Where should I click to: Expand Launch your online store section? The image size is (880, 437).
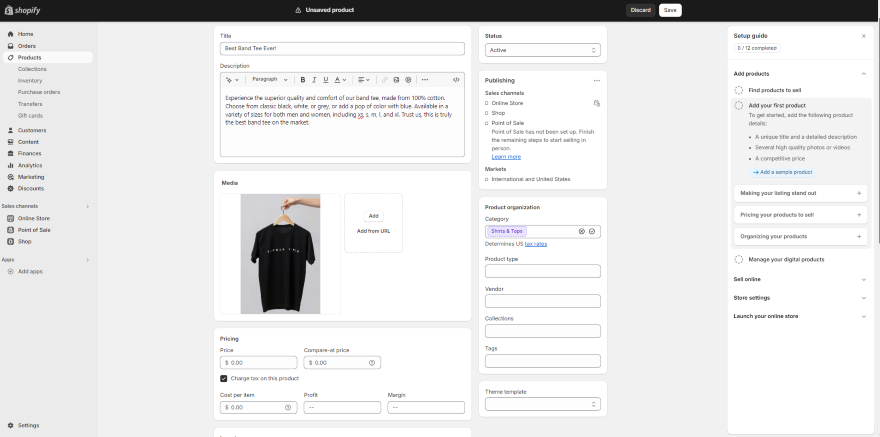pos(864,316)
